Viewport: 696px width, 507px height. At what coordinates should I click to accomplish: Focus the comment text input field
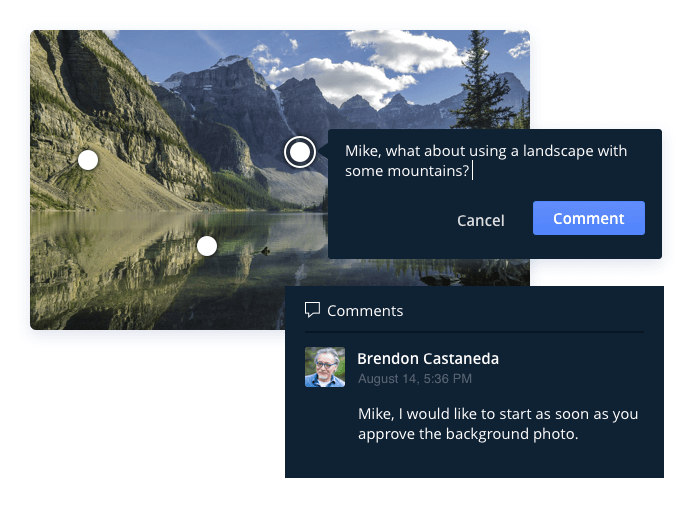(x=486, y=161)
